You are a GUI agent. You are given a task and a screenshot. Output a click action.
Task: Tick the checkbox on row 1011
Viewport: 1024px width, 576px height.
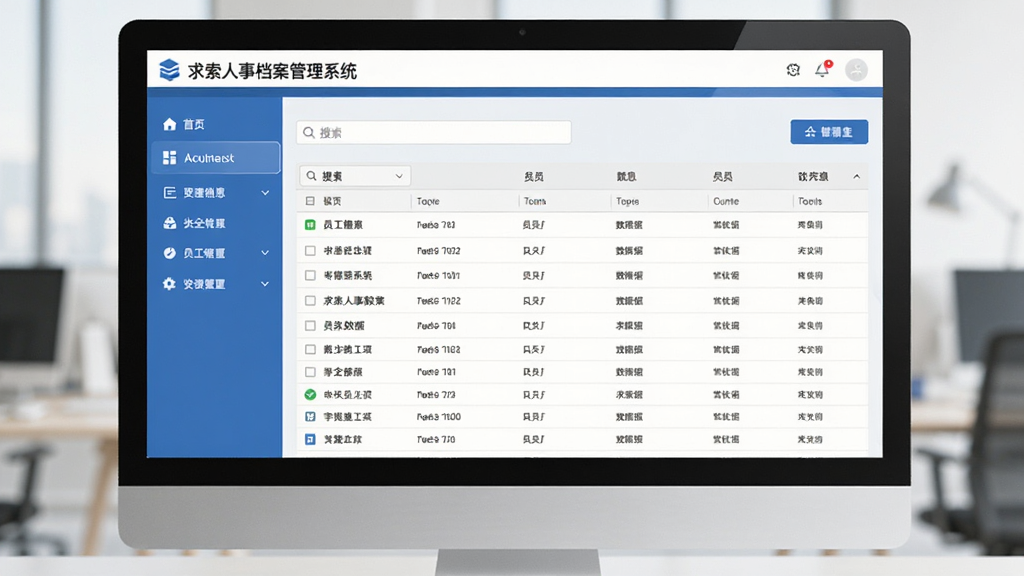(310, 276)
